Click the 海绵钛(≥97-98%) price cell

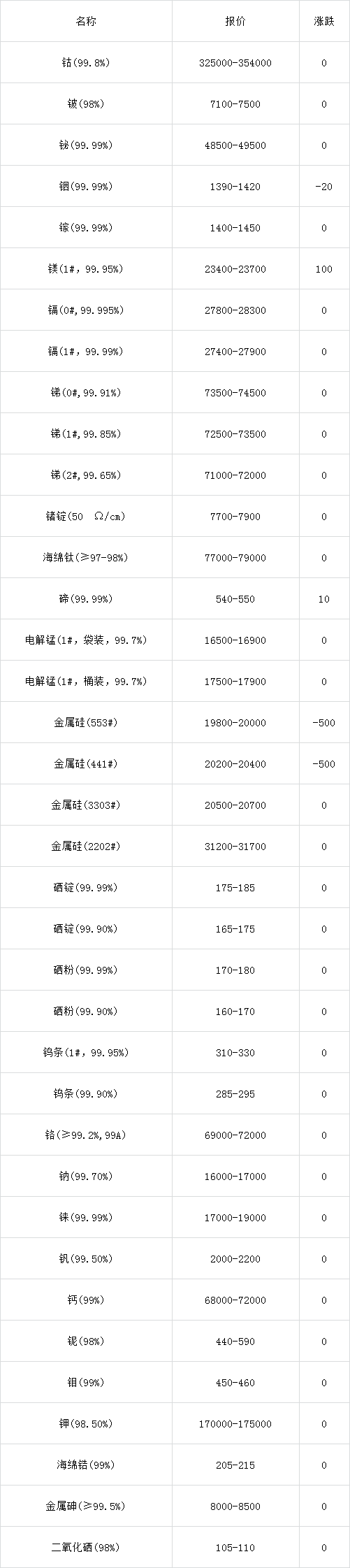click(235, 558)
